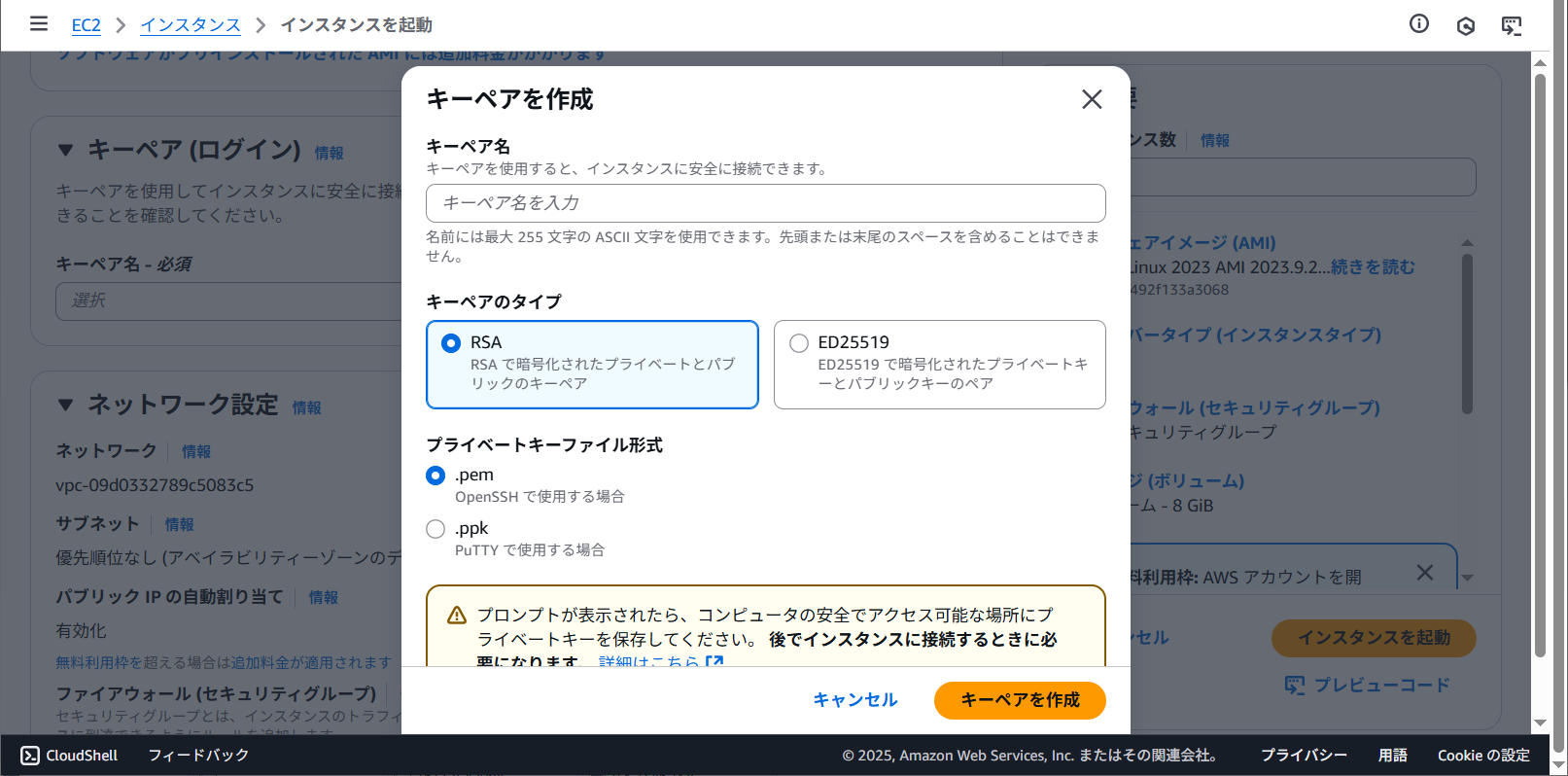Click the hexagon settings icon in header
The image size is (1568, 776).
(1466, 25)
